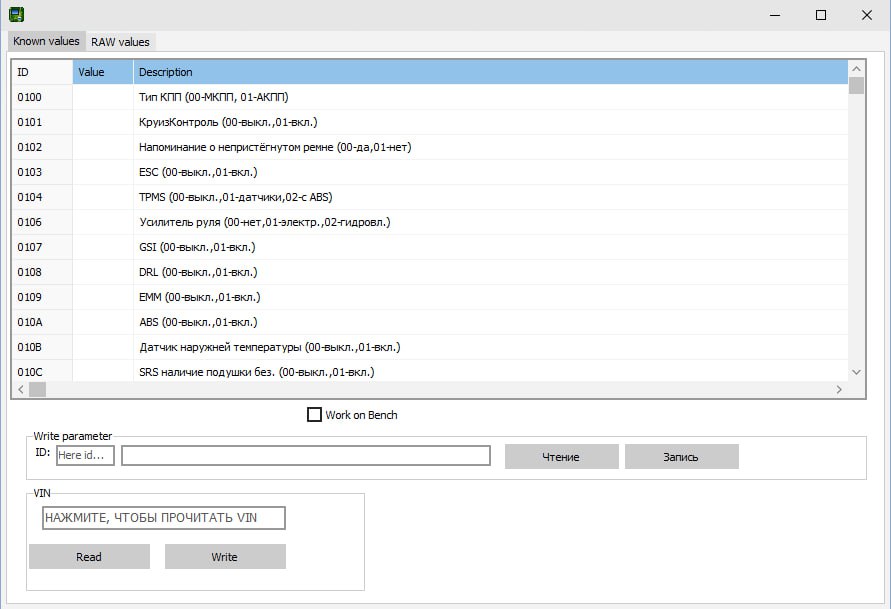Select the Known values tab
Viewport: 891px width, 609px height.
click(46, 41)
